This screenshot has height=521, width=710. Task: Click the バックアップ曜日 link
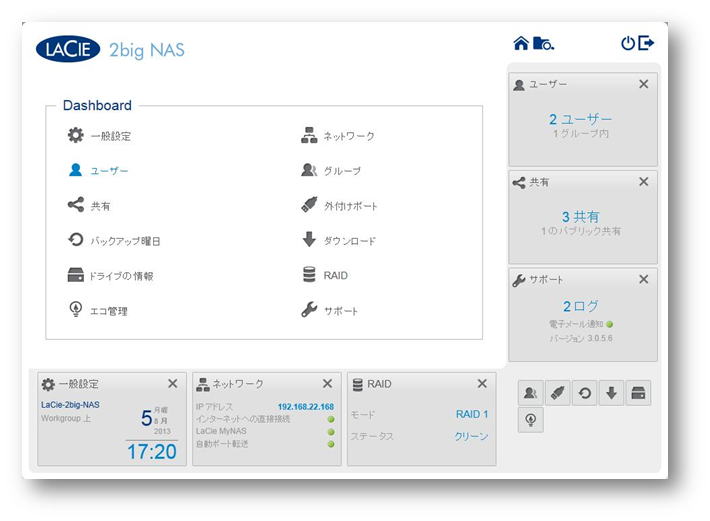coord(125,241)
